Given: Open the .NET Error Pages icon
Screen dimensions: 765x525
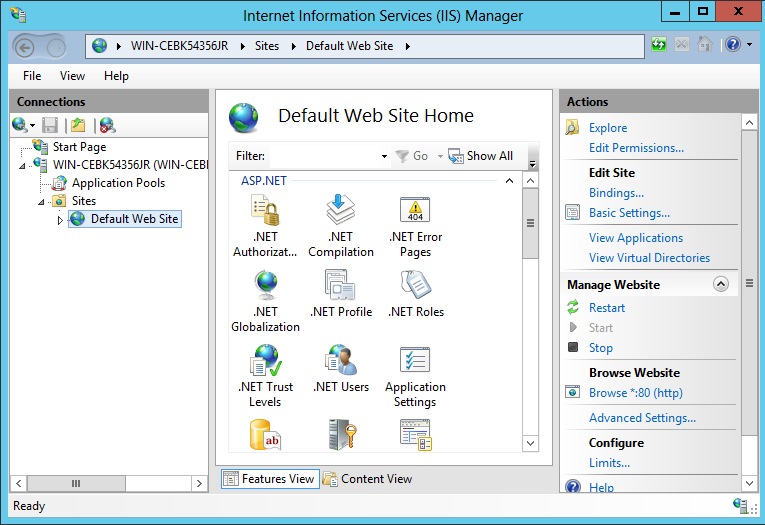Looking at the screenshot, I should pos(415,210).
